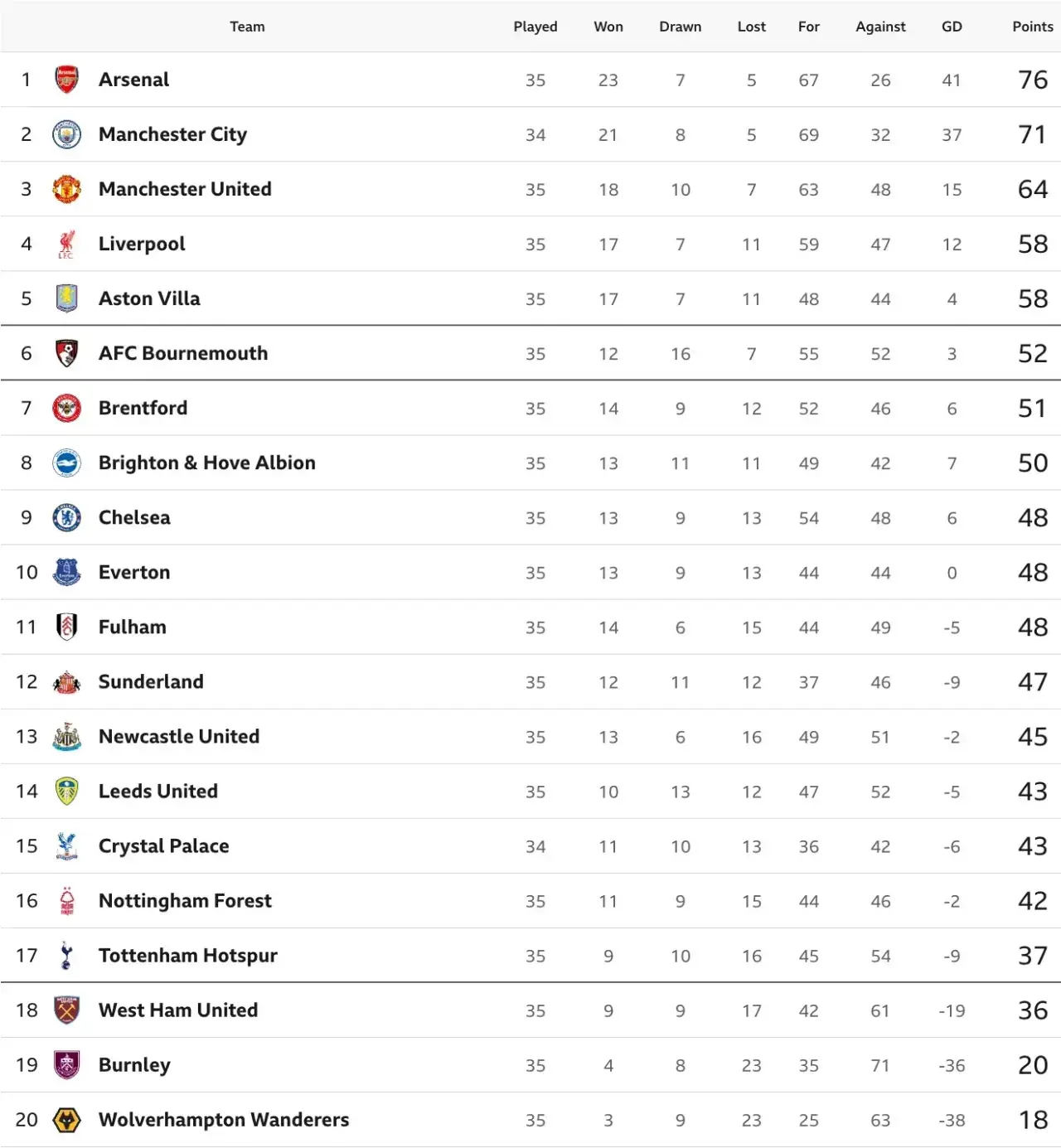Open the Brighton & Hove Albion team link
This screenshot has height=1148, width=1061.
(x=207, y=463)
